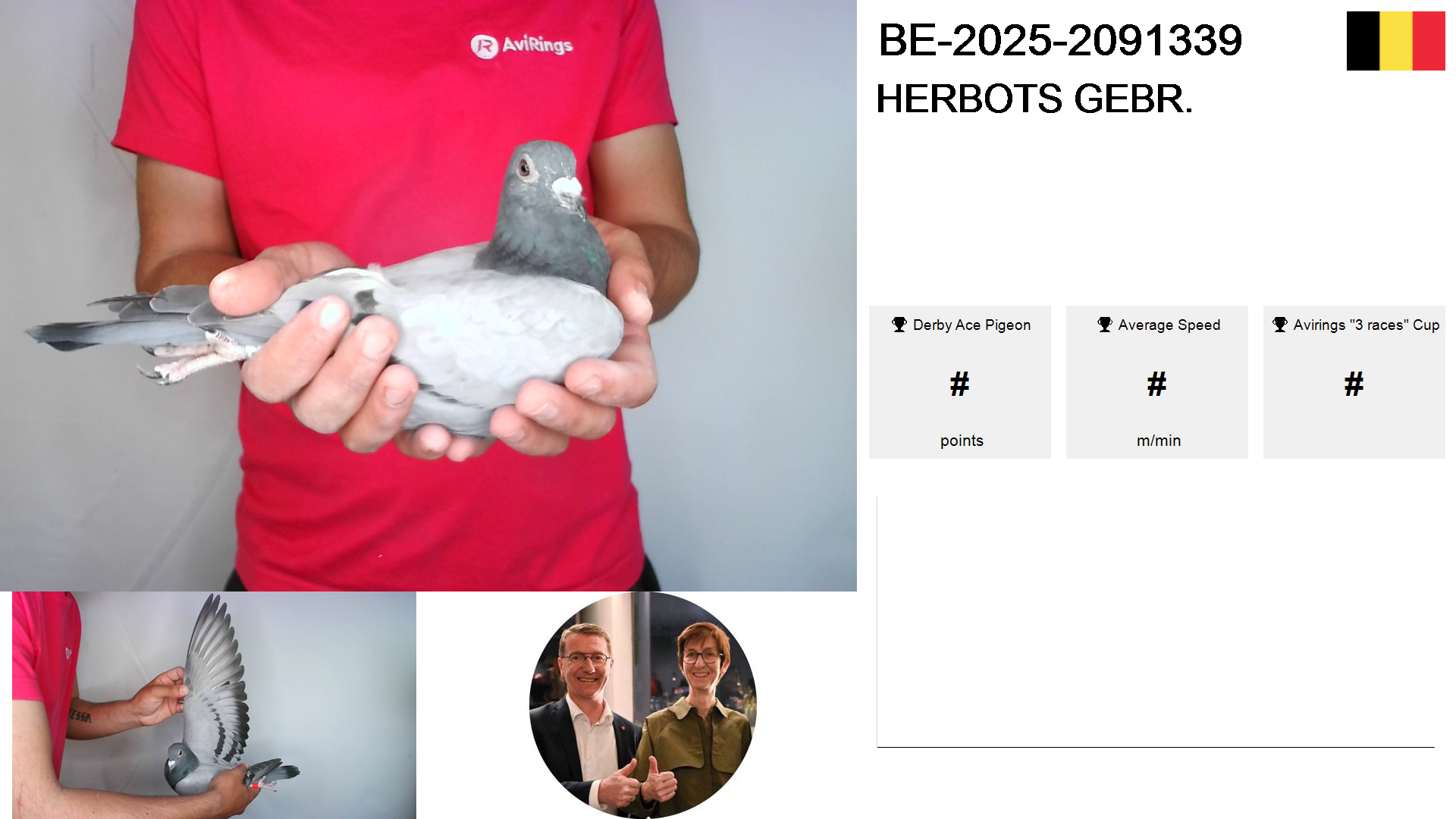Open the Average Speed m/min card
The width and height of the screenshot is (1456, 819).
coord(1157,382)
